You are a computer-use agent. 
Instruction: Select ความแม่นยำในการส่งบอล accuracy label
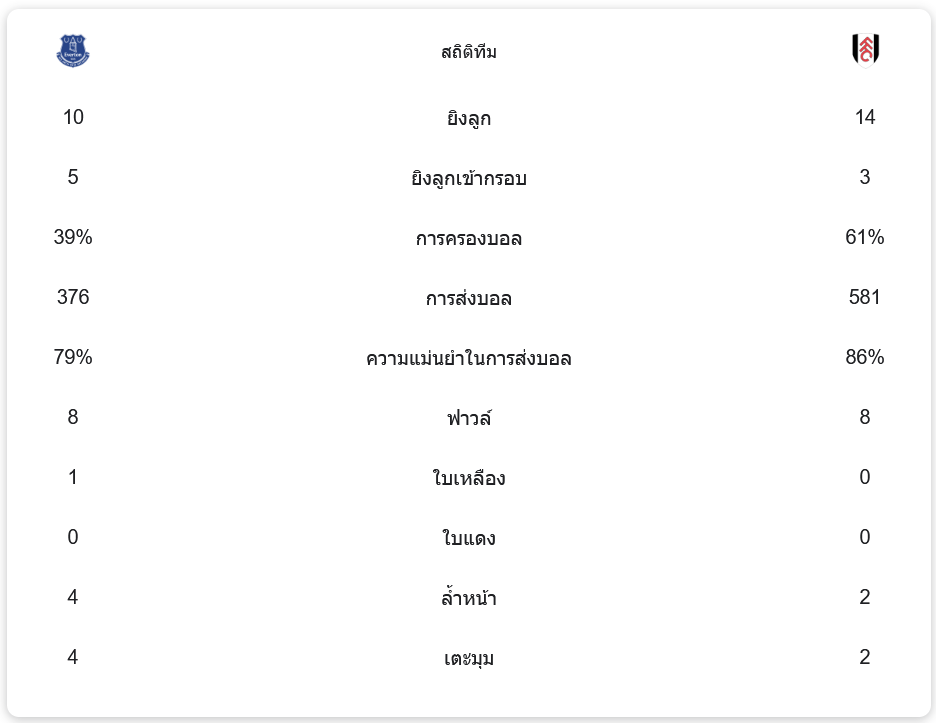[468, 358]
